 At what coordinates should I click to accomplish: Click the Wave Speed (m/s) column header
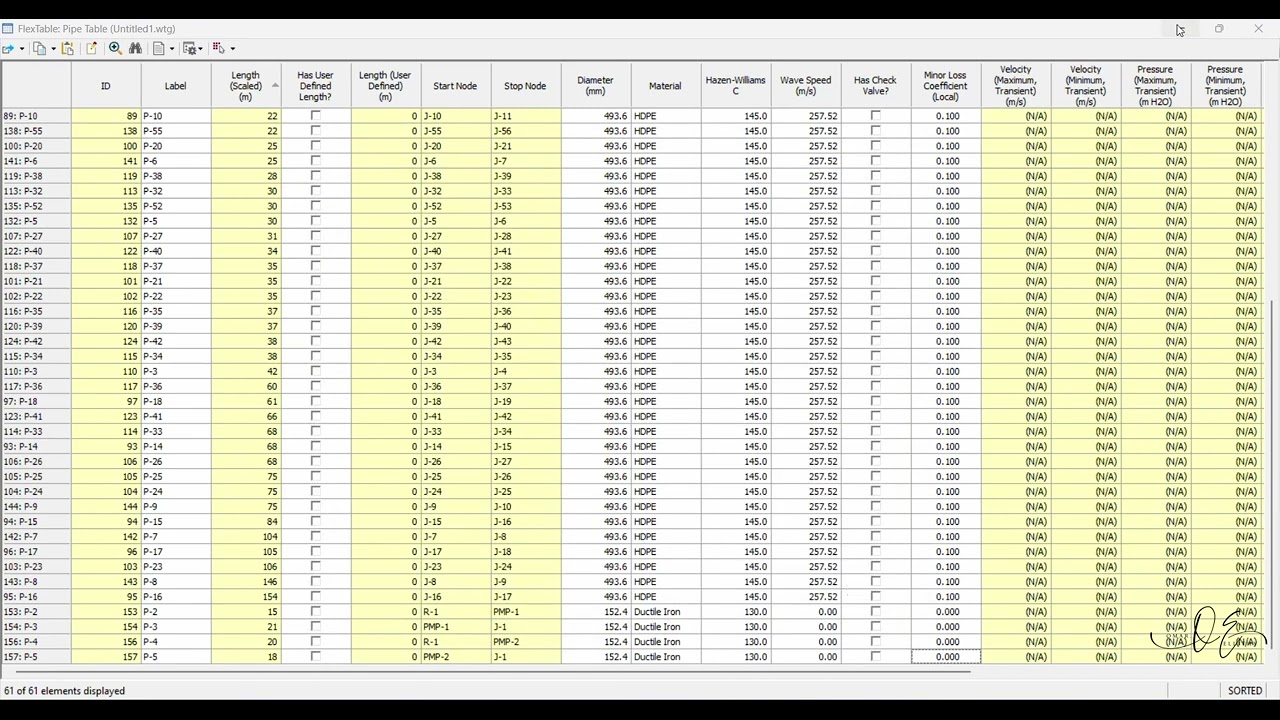tap(806, 86)
